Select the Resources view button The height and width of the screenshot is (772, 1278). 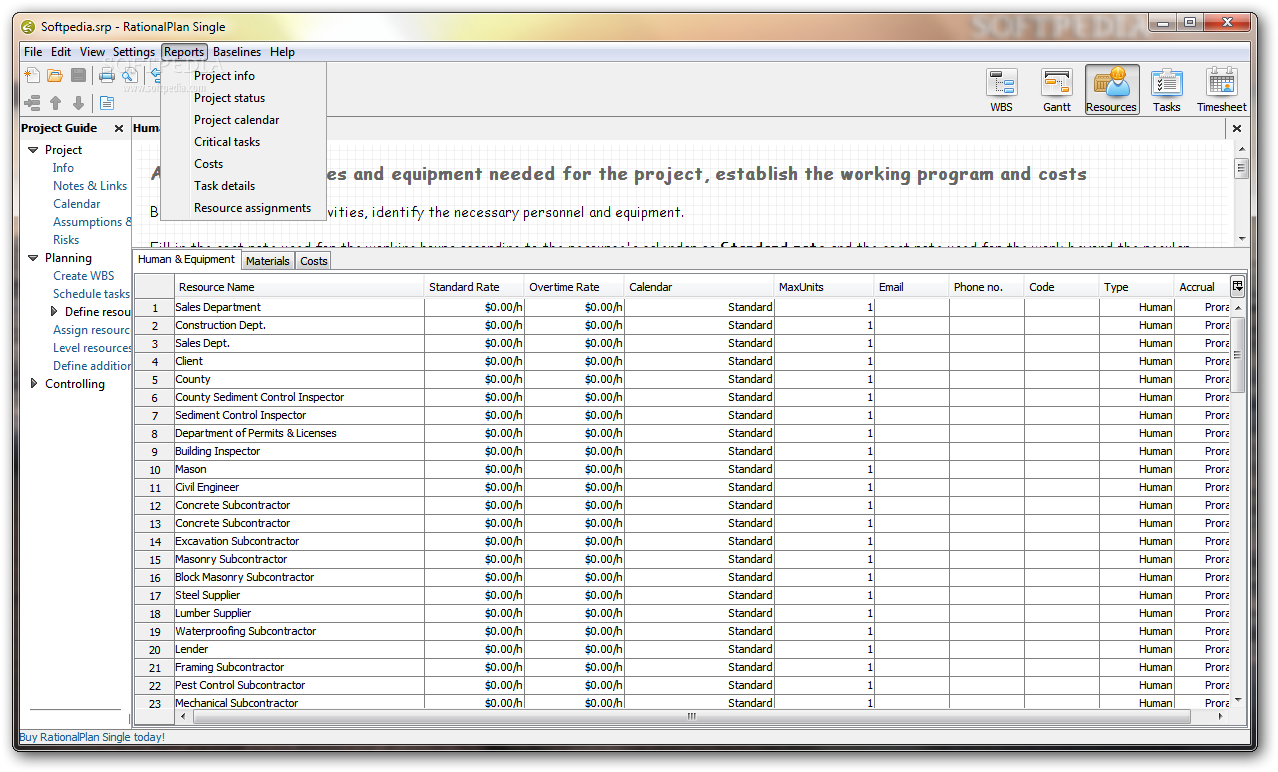[1112, 90]
